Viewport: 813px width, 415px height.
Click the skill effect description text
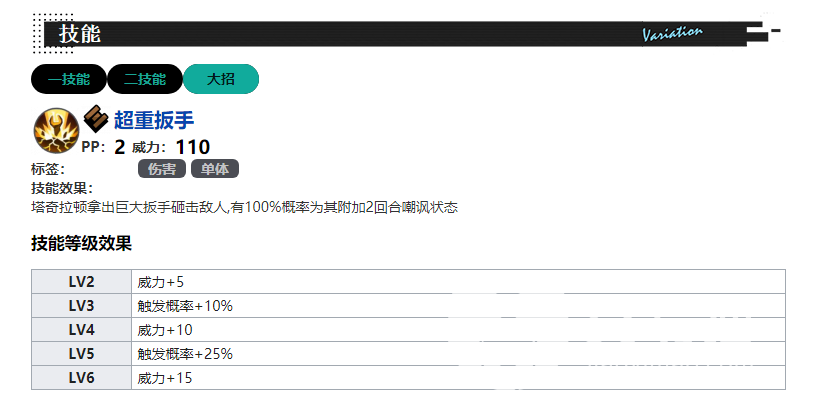pyautogui.click(x=244, y=207)
